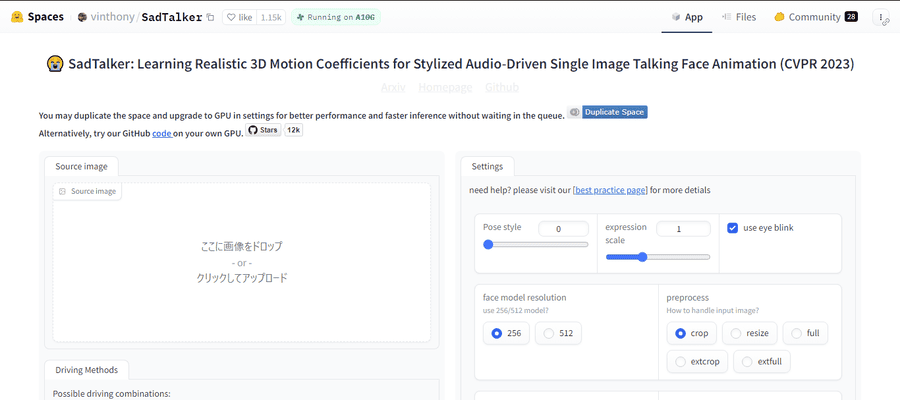Click the Community tab icon
The height and width of the screenshot is (400, 900).
click(779, 17)
